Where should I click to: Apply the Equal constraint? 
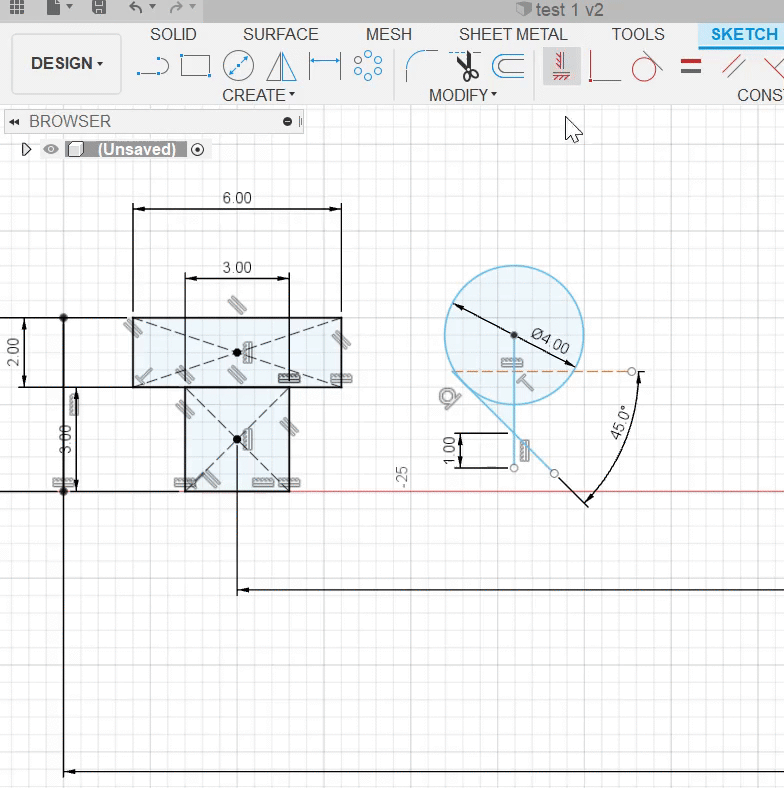pyautogui.click(x=691, y=66)
